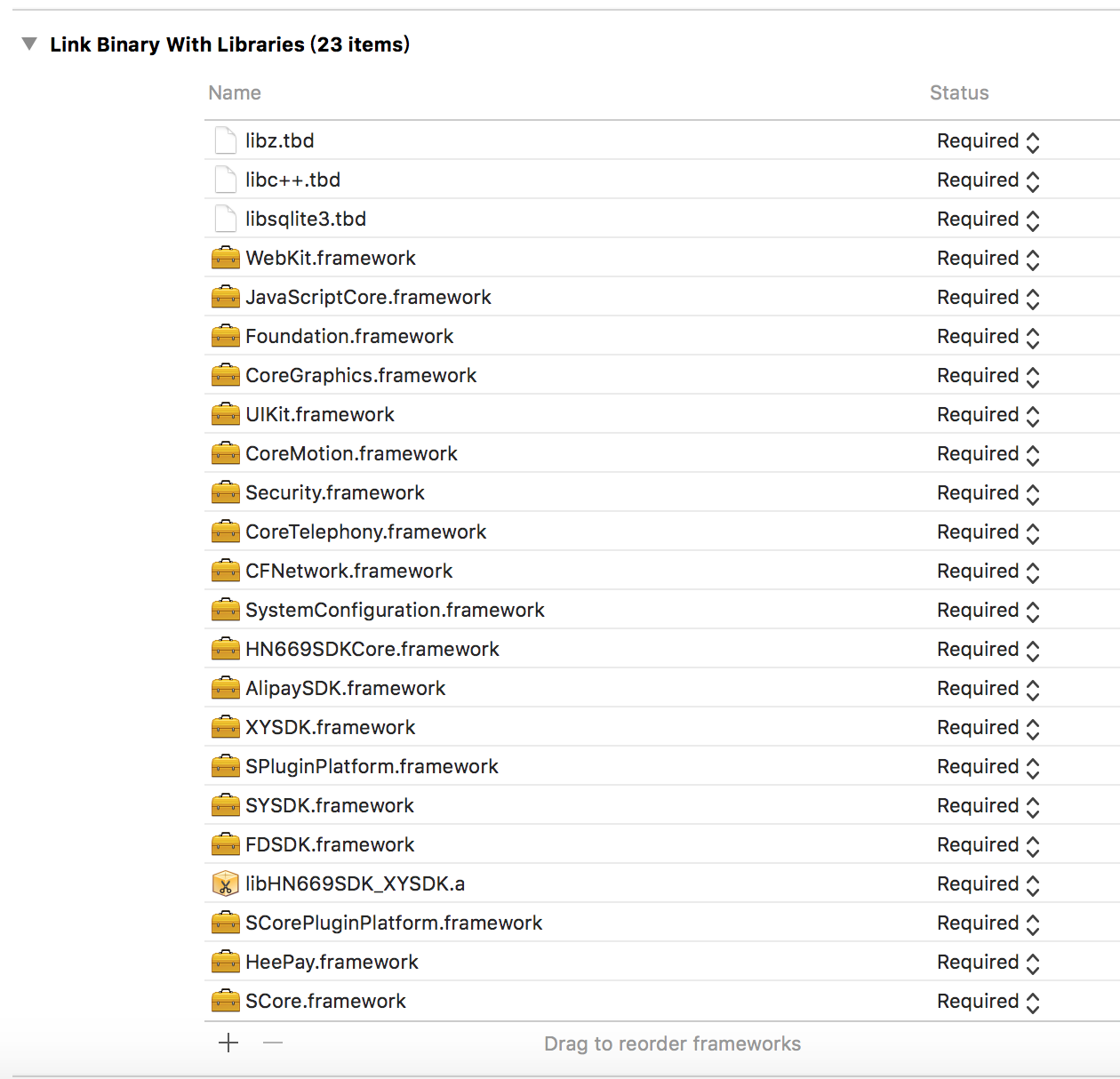The width and height of the screenshot is (1120, 1079).
Task: Change WebKit.framework Required status
Action: coord(988,259)
